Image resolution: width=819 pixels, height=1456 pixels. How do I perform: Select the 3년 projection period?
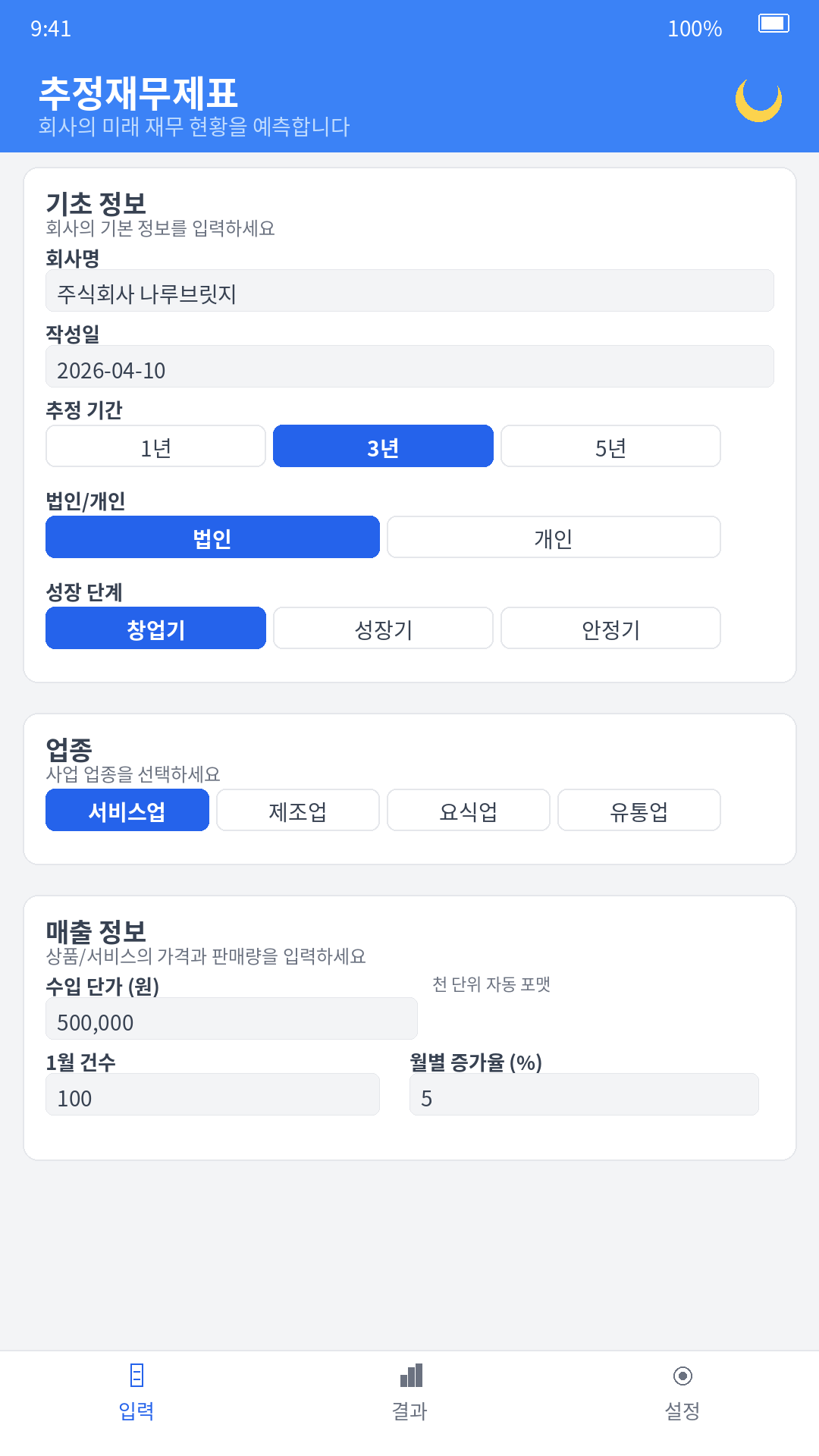(x=382, y=446)
